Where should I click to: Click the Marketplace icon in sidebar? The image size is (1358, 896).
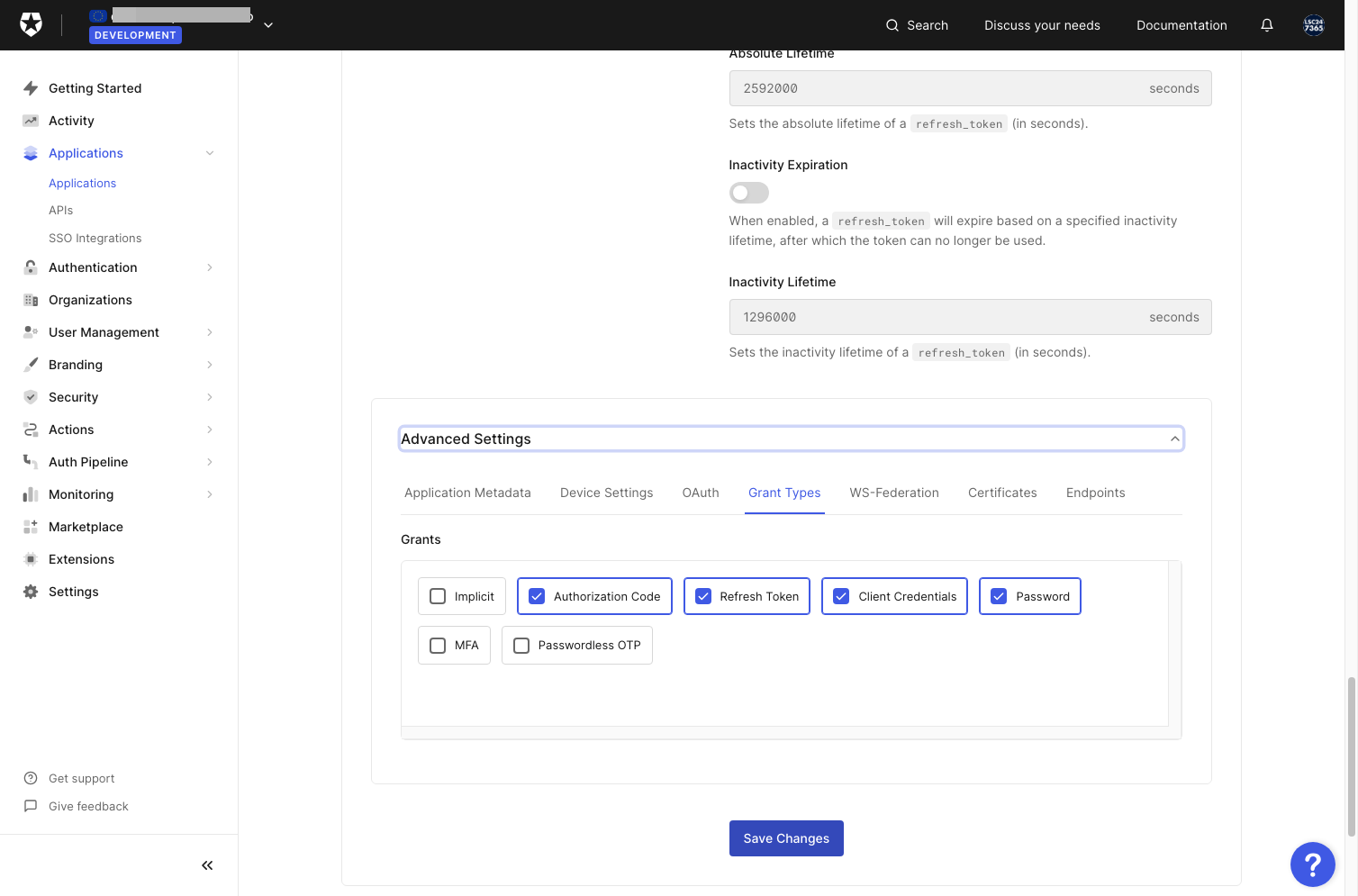31,527
